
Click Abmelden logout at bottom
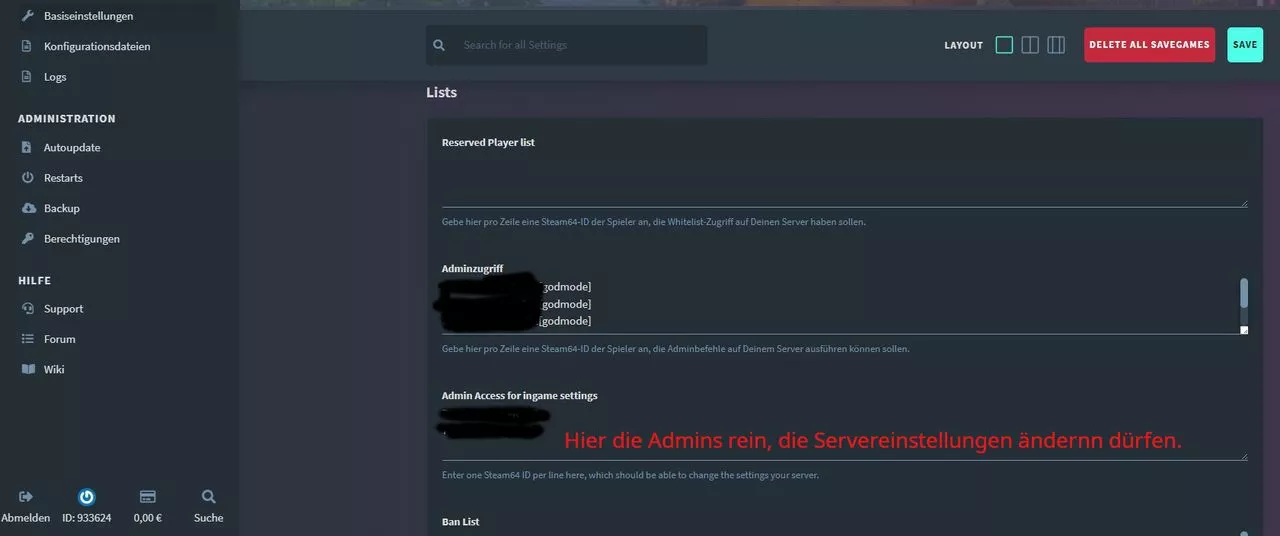(26, 507)
